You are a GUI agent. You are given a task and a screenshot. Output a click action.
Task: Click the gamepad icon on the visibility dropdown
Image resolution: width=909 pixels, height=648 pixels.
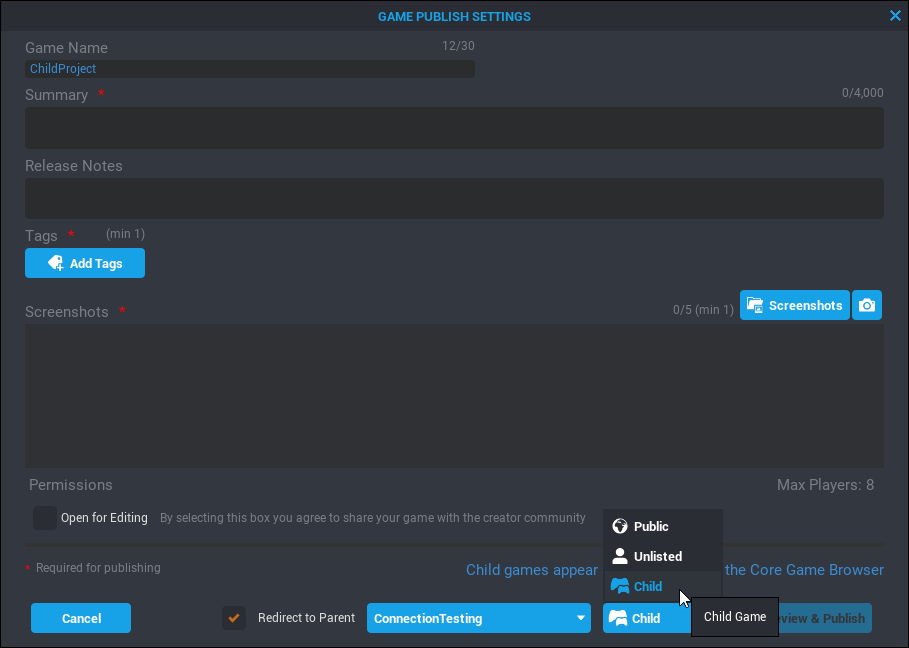(619, 618)
